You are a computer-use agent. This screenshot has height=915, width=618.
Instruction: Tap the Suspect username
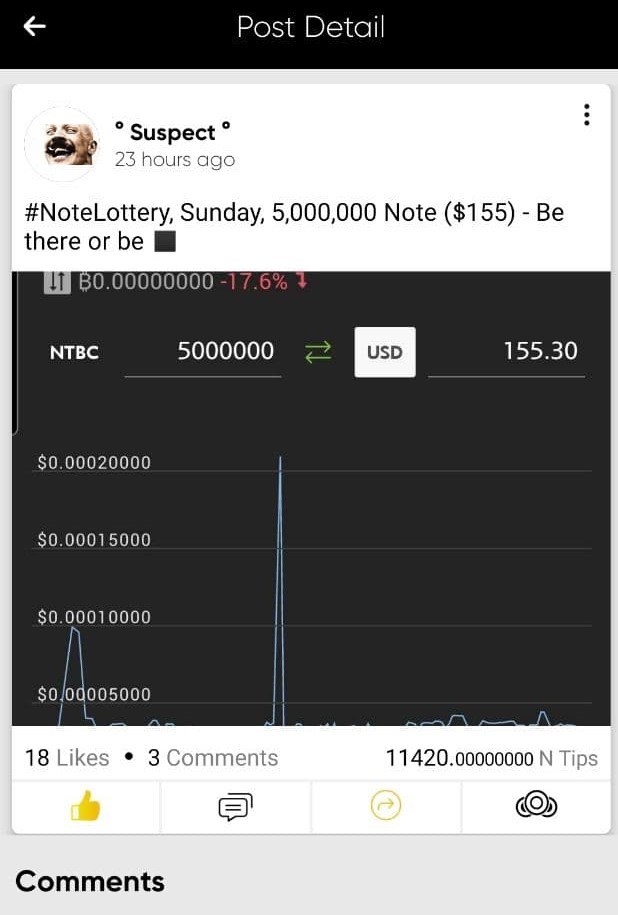coord(172,132)
